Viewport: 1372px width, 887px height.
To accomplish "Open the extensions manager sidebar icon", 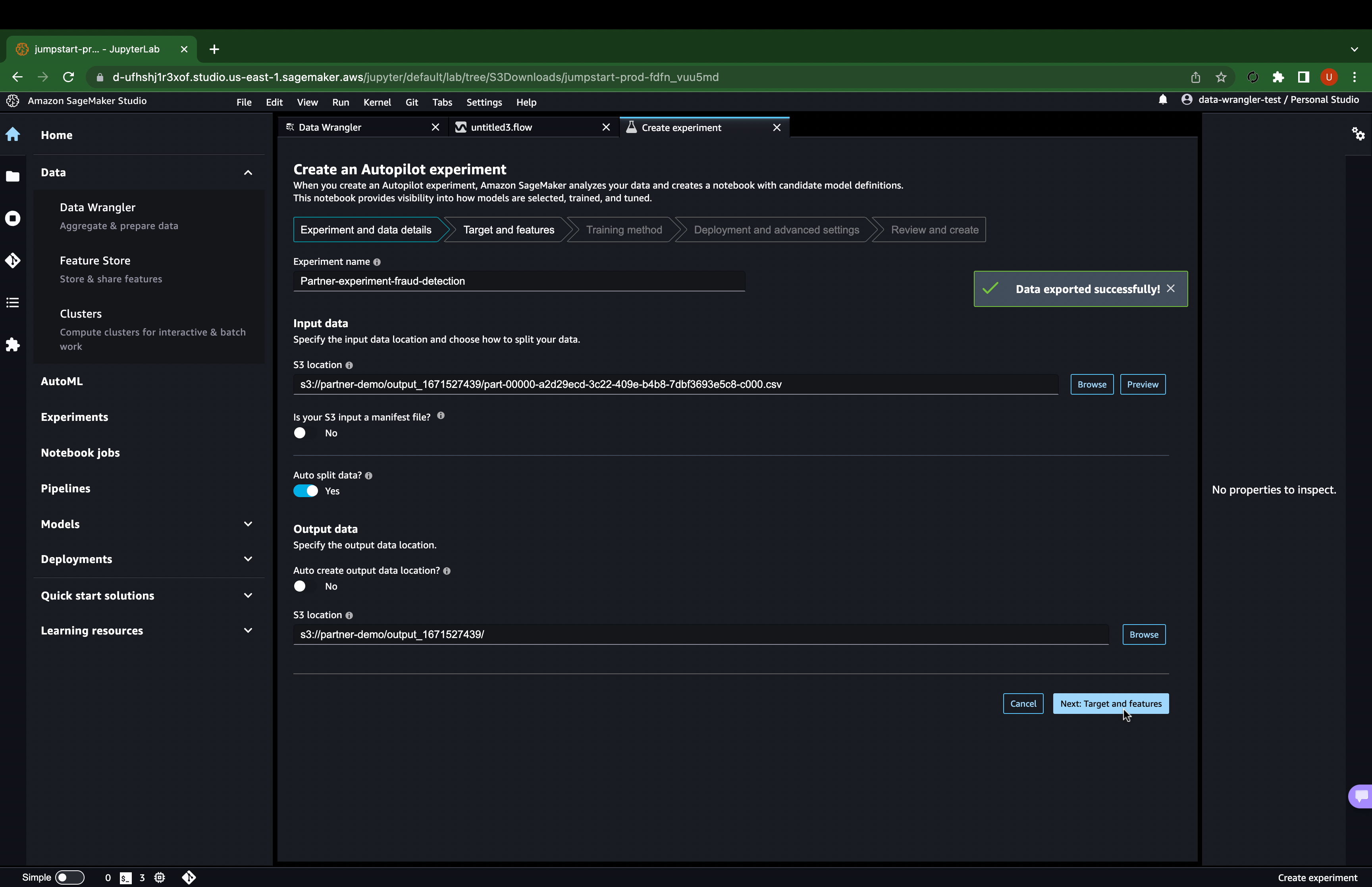I will [13, 344].
